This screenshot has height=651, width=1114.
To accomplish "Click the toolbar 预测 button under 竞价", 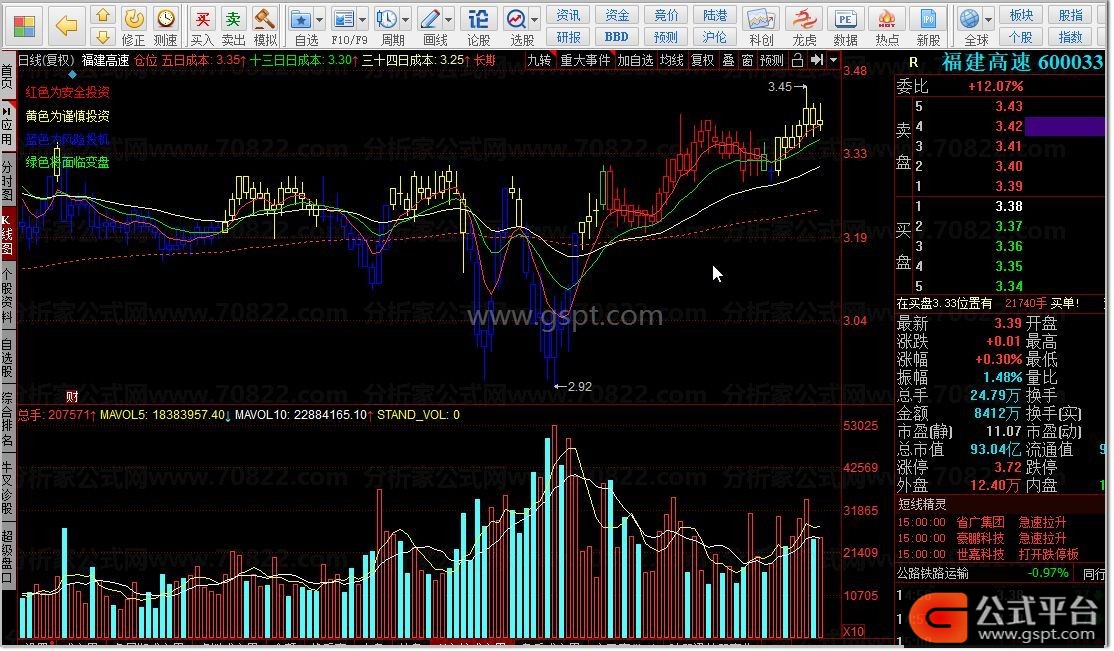I will tap(666, 37).
